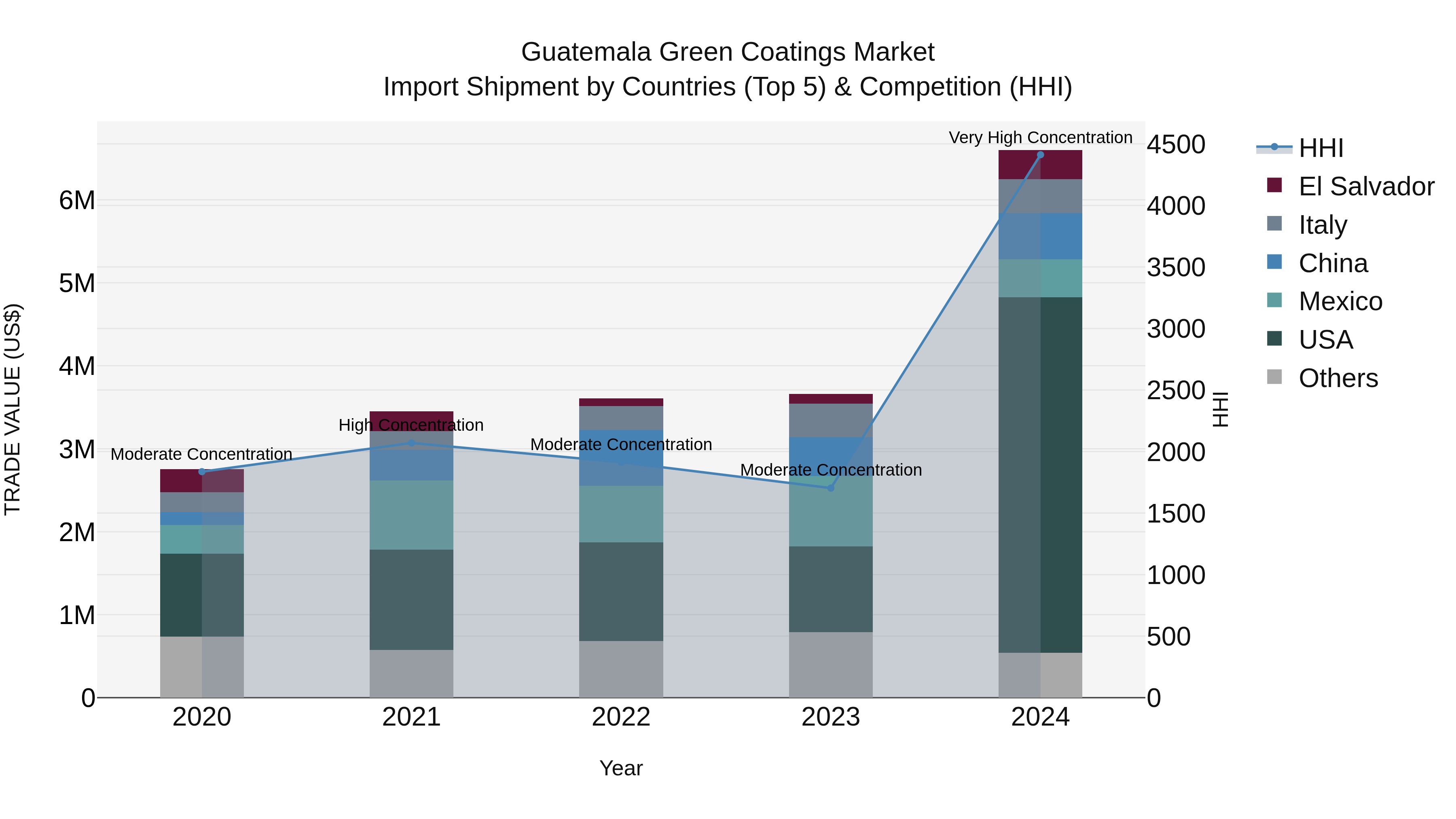Click the 3M left axis tick label
The image size is (1456, 819).
[77, 449]
